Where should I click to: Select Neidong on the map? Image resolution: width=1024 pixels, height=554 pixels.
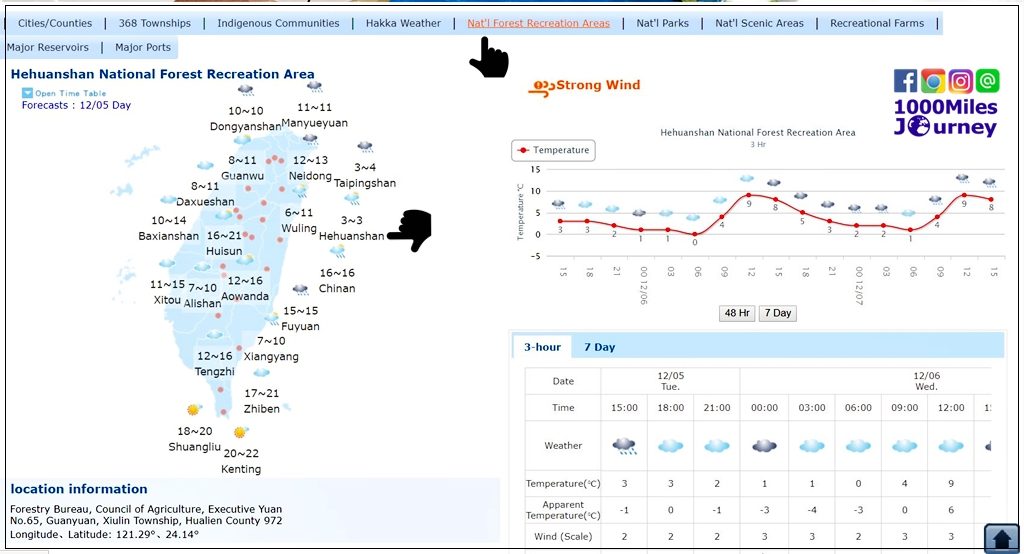[310, 176]
